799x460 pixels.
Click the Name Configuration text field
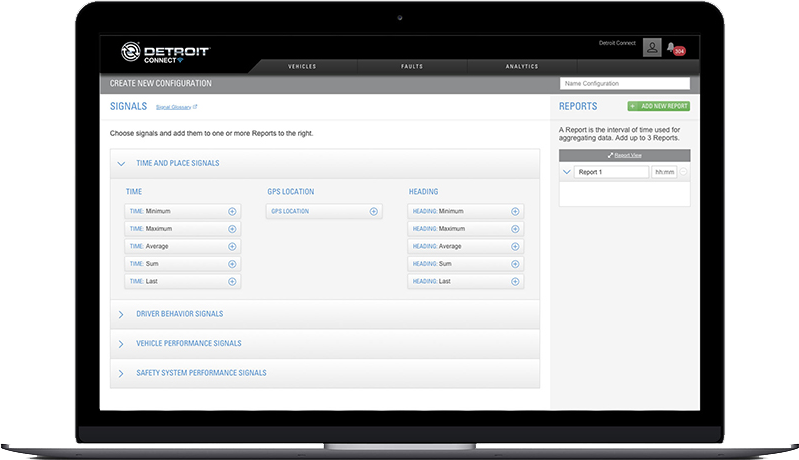624,84
